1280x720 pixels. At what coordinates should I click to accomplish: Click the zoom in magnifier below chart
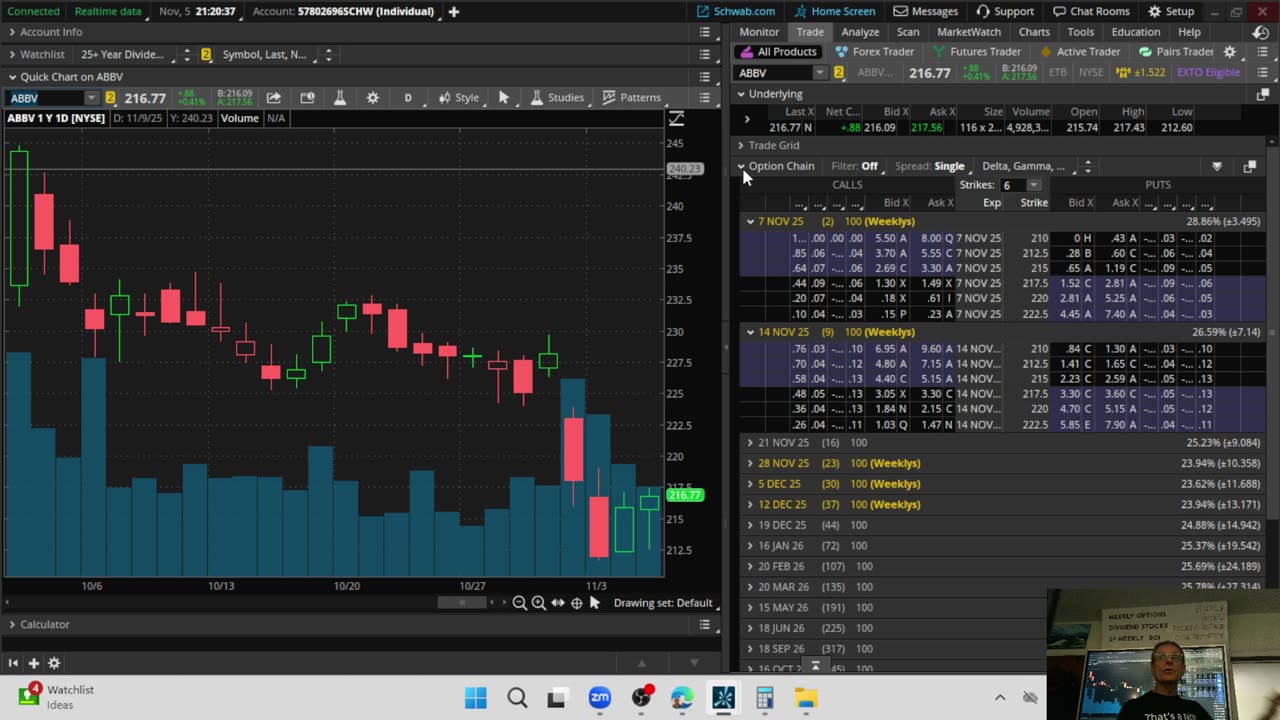[x=539, y=603]
